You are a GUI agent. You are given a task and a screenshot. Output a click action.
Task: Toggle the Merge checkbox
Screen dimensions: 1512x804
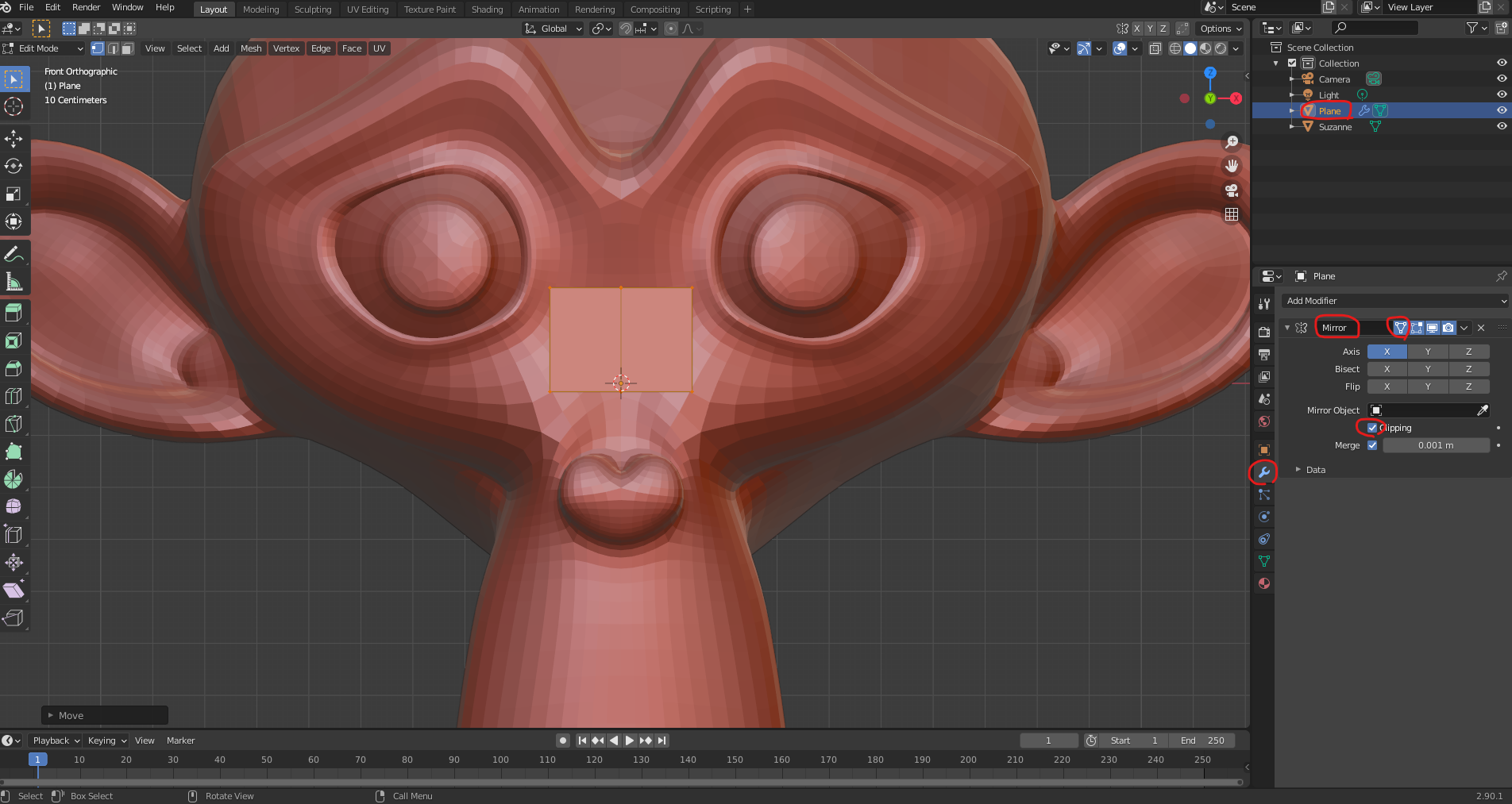[x=1372, y=445]
